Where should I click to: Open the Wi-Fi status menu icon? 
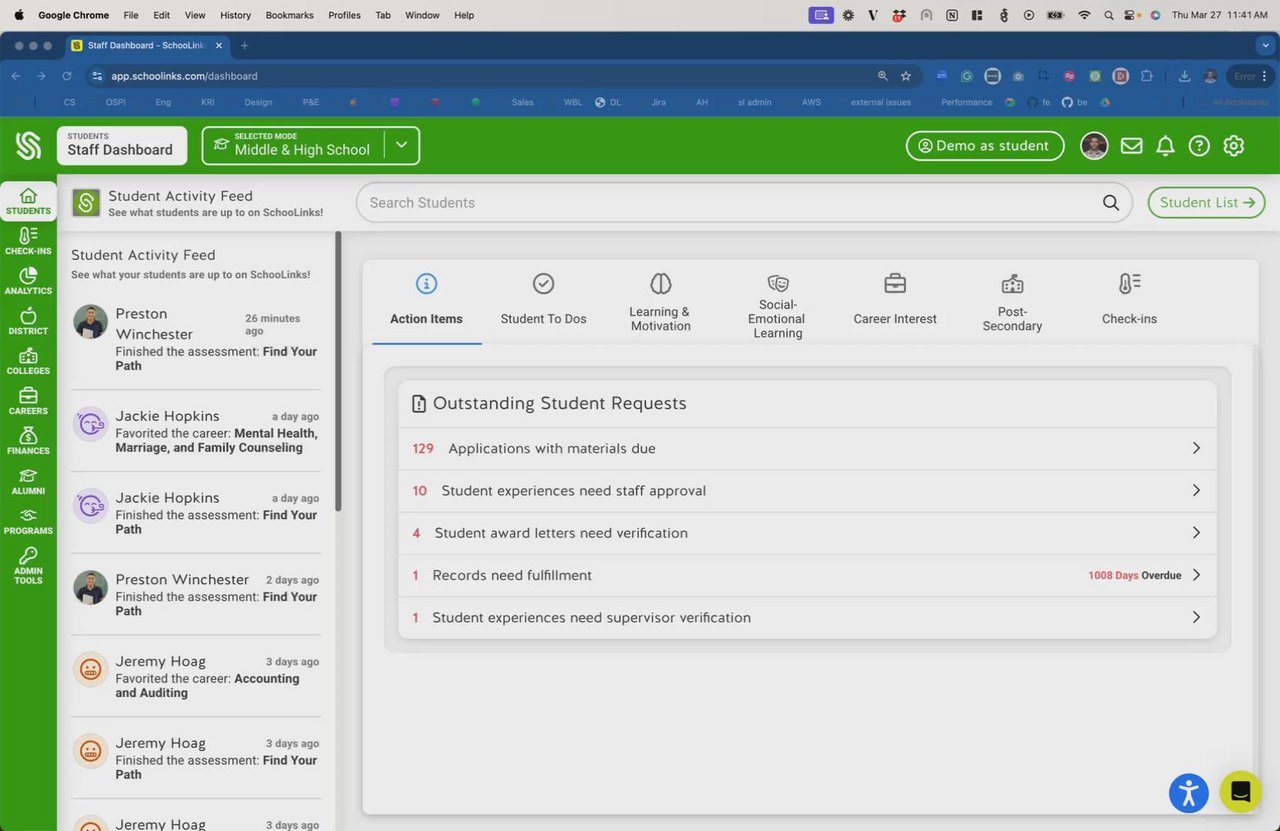pos(1084,15)
